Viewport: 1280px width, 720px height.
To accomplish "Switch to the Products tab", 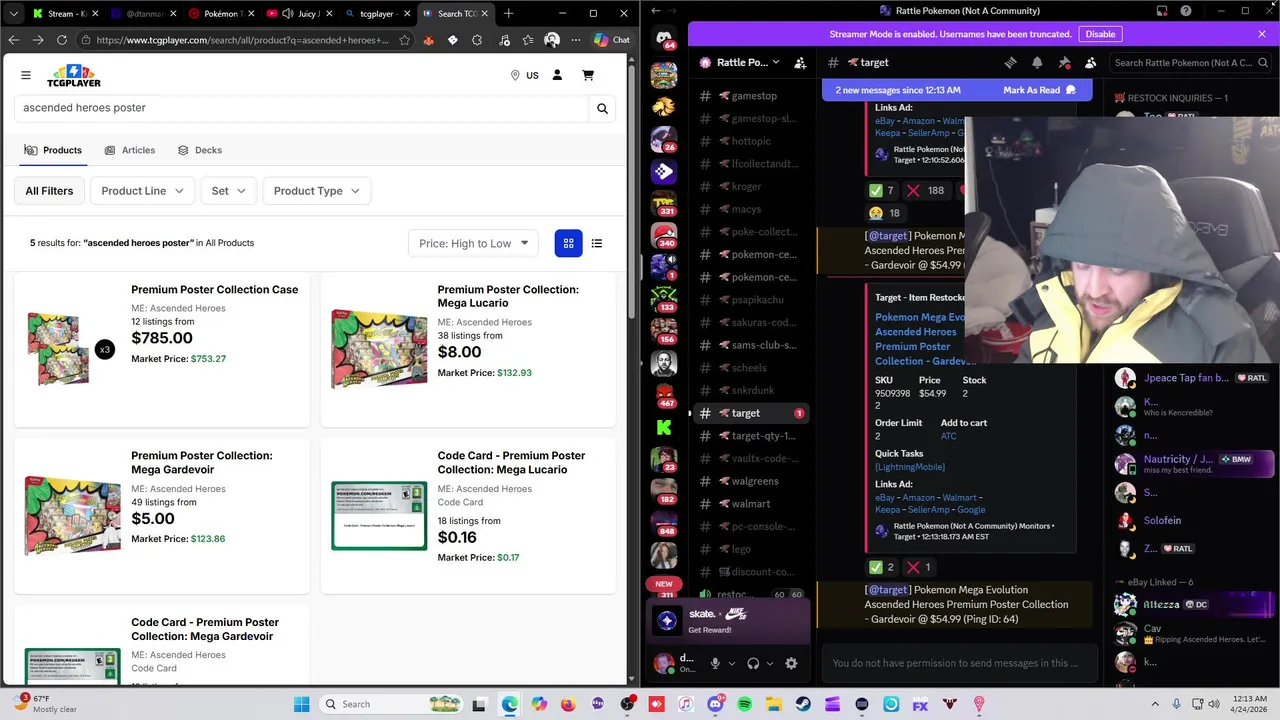I will coord(53,150).
